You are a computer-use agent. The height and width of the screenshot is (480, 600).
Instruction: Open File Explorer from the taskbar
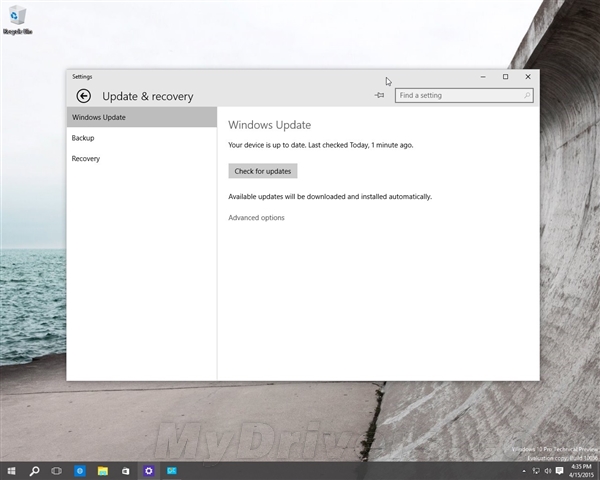103,471
